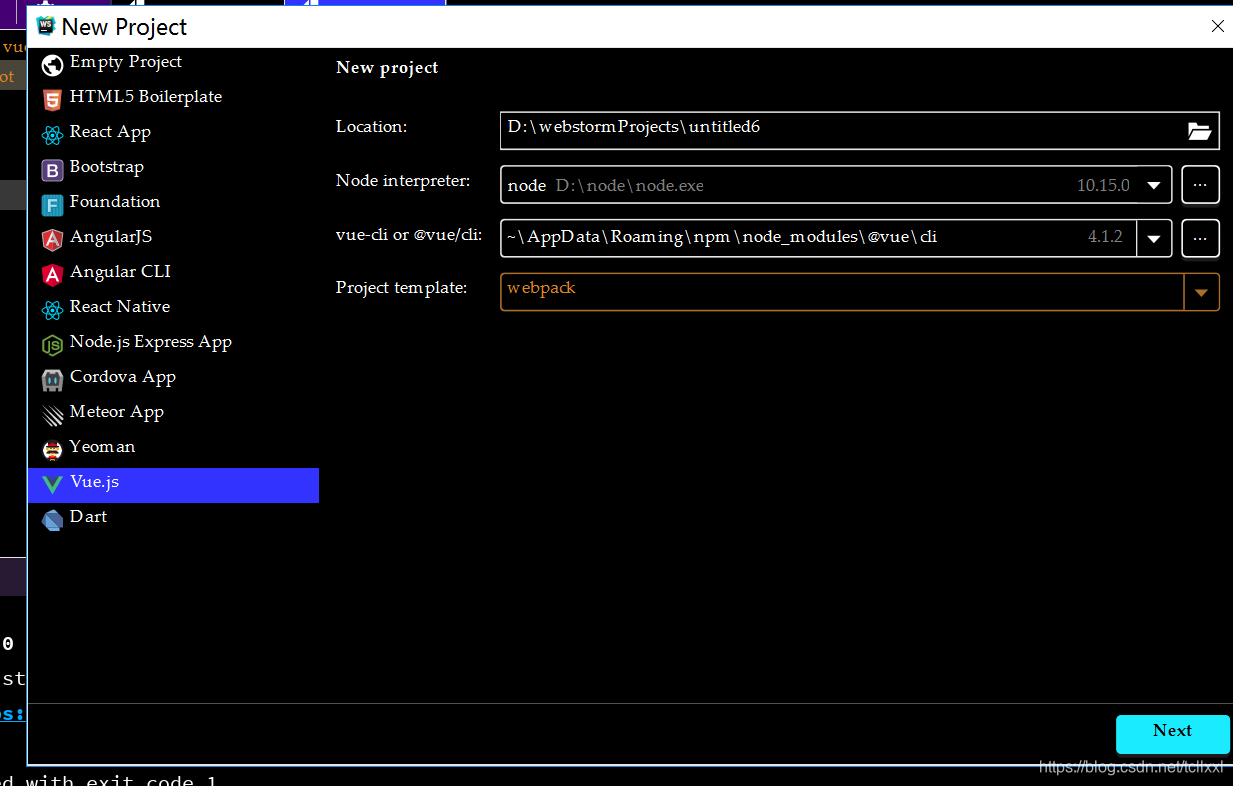Click the Yeoman character icon
The image size is (1233, 786).
point(52,450)
